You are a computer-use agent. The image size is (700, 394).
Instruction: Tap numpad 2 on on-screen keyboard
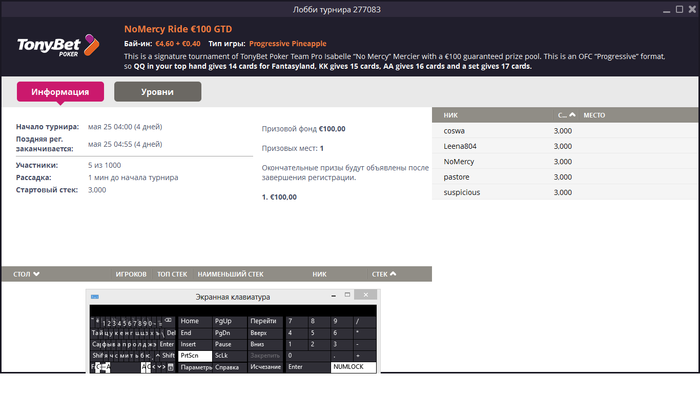(319, 344)
